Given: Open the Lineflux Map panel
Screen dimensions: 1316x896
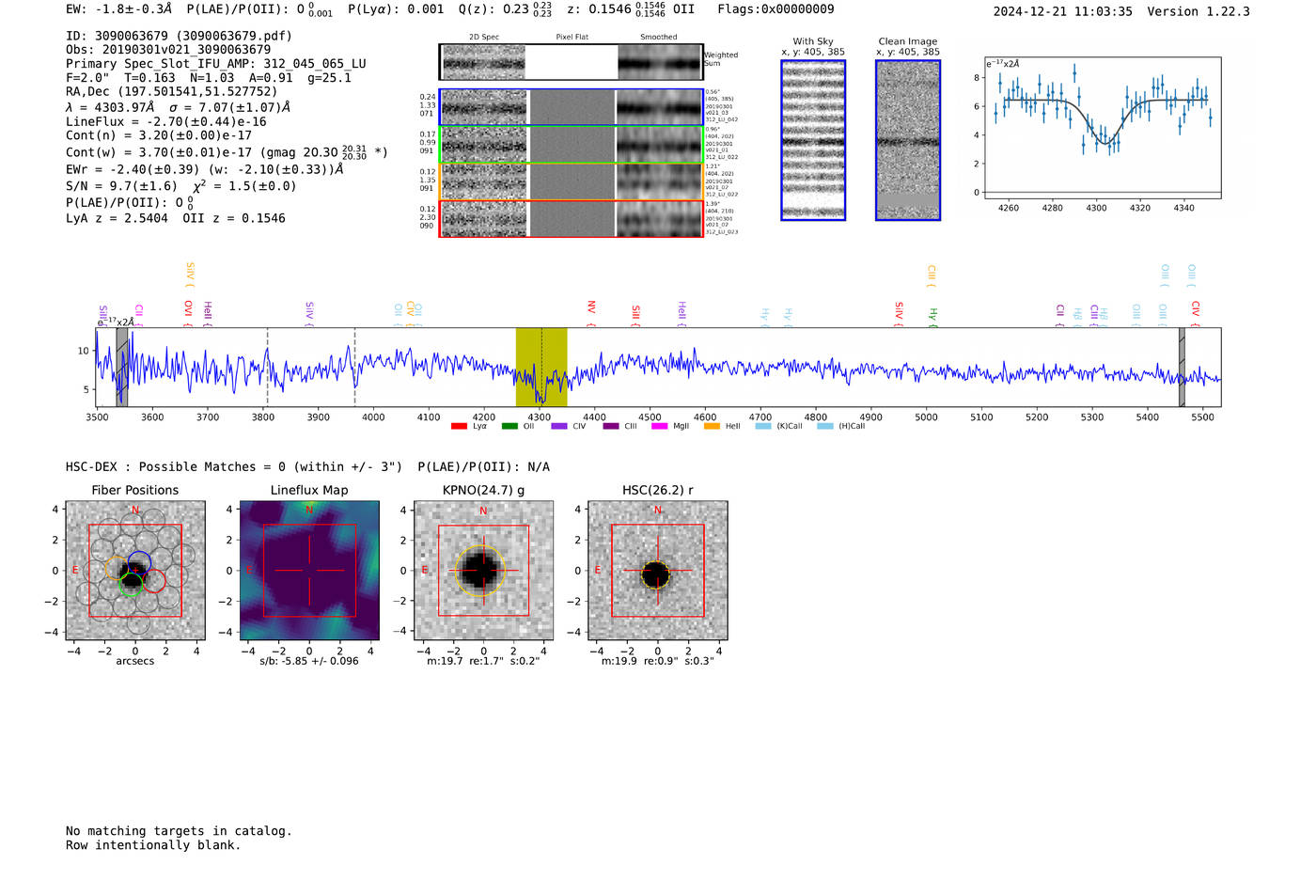Looking at the screenshot, I should pyautogui.click(x=309, y=571).
